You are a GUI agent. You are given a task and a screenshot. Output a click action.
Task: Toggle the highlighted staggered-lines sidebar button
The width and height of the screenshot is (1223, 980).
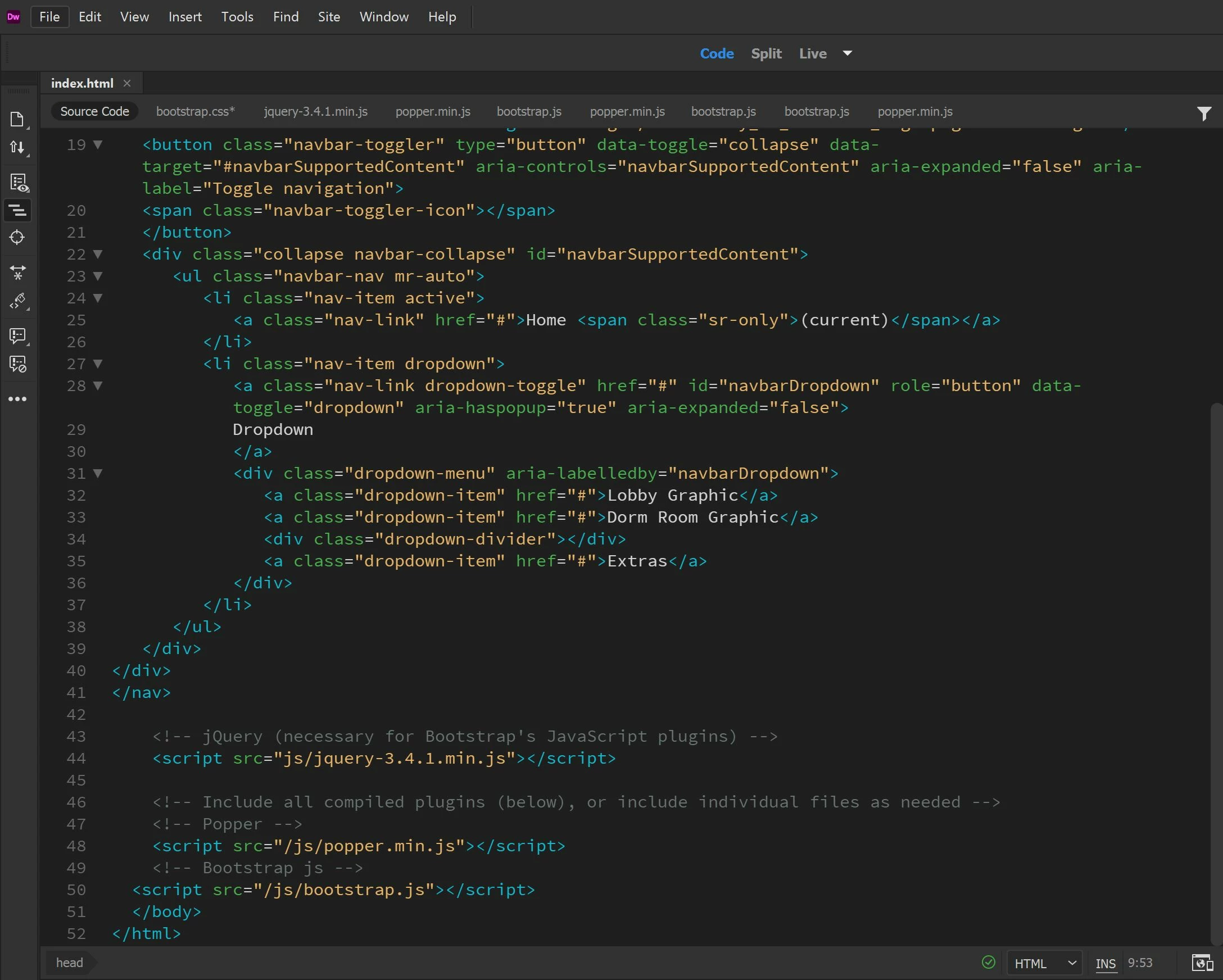(x=17, y=210)
